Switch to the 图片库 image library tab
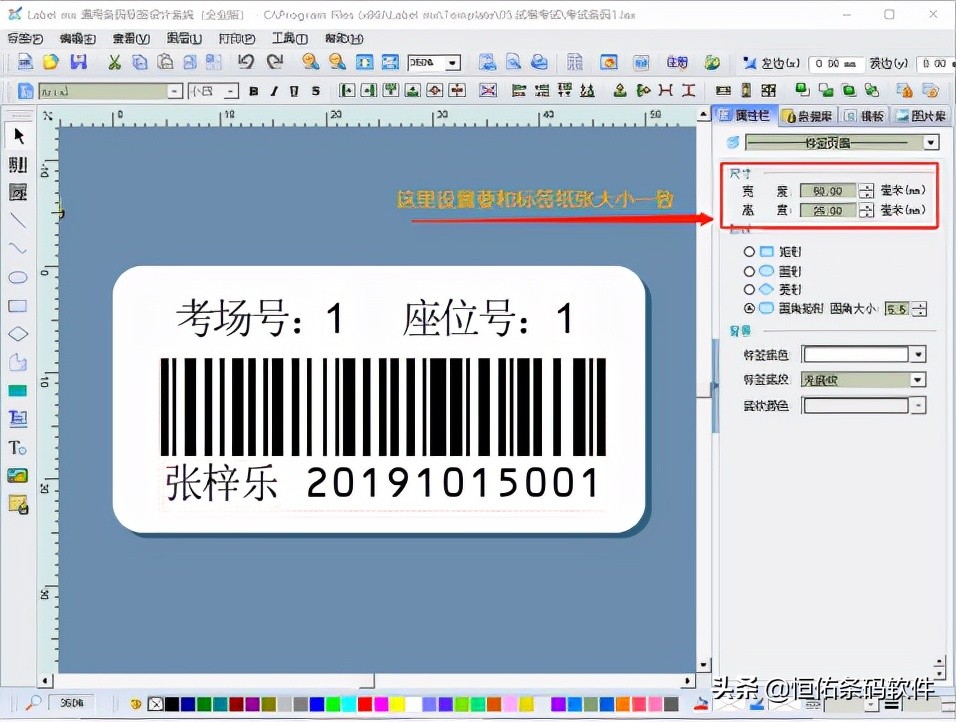 coord(918,116)
